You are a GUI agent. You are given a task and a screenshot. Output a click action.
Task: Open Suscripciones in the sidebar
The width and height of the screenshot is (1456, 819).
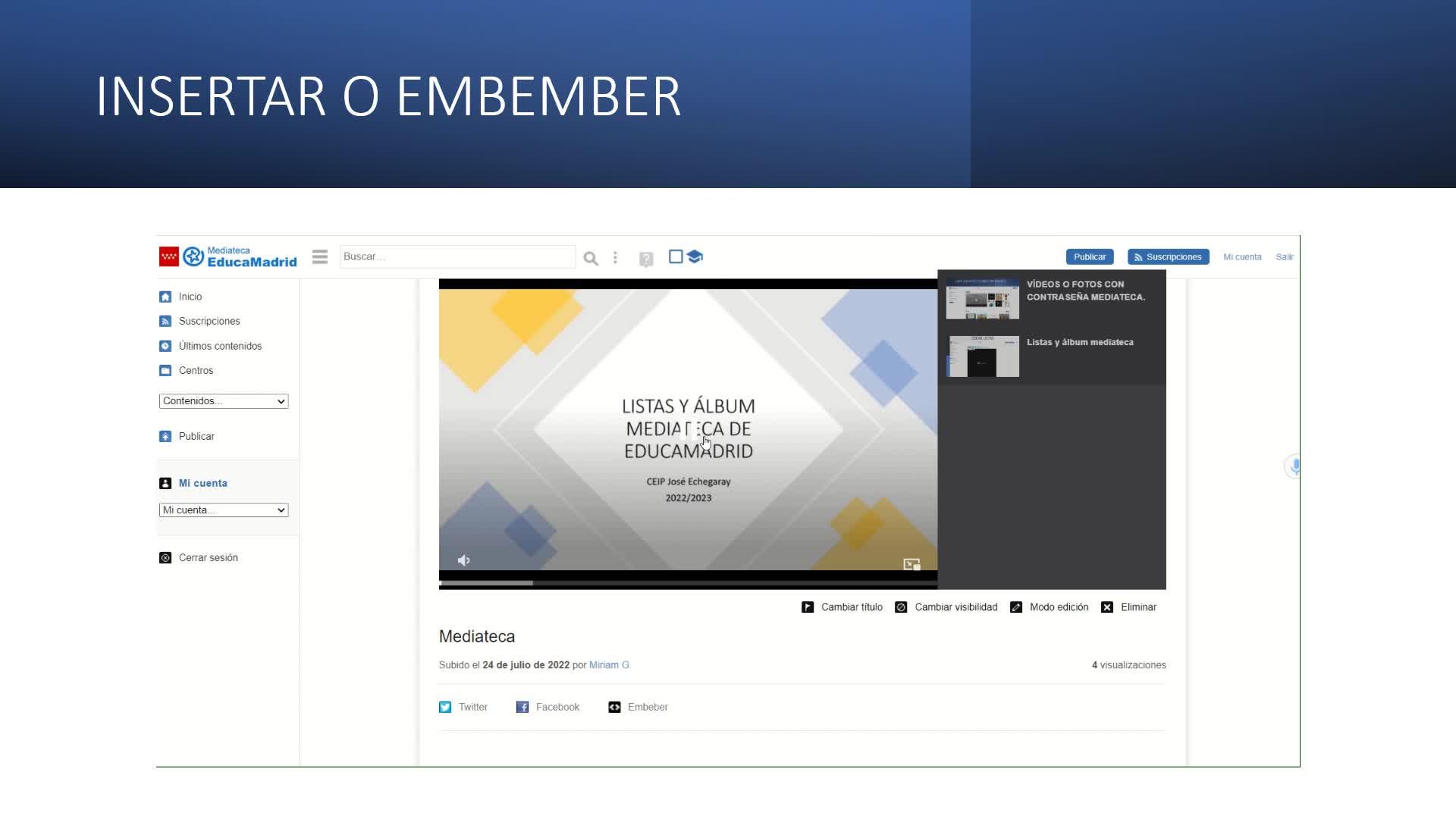tap(209, 322)
